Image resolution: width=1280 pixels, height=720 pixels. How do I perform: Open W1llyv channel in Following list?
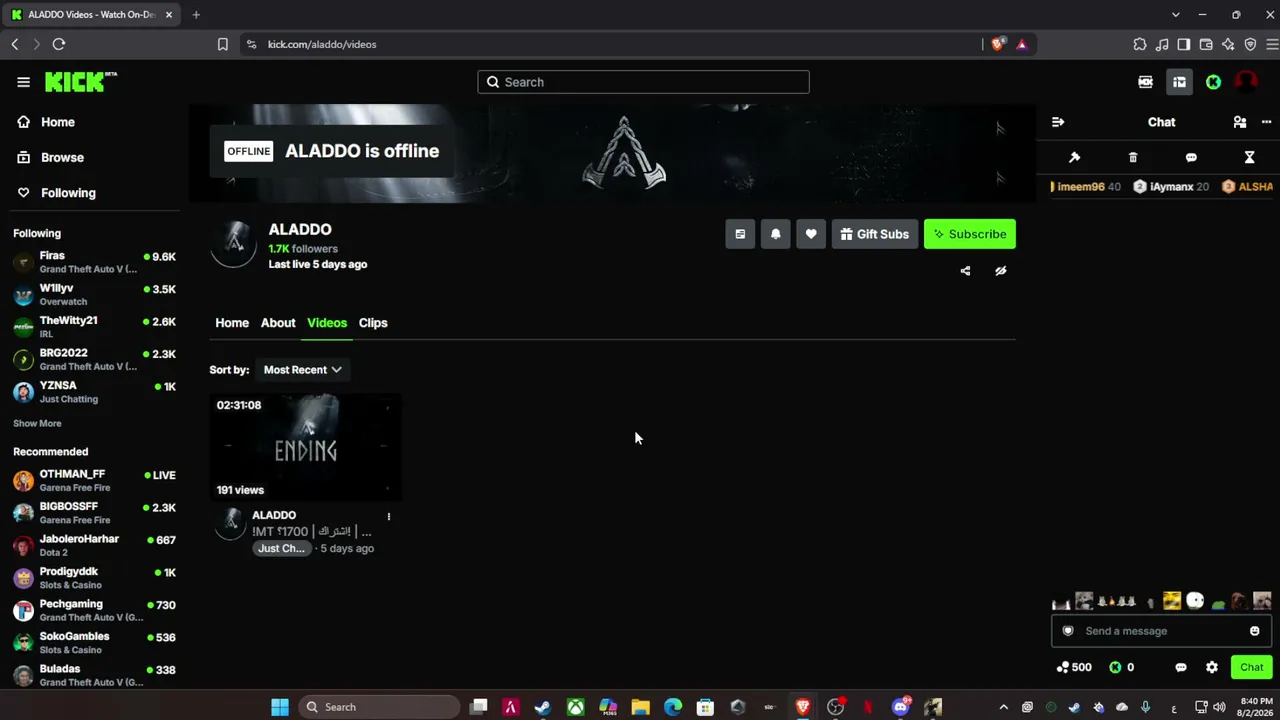(x=95, y=294)
